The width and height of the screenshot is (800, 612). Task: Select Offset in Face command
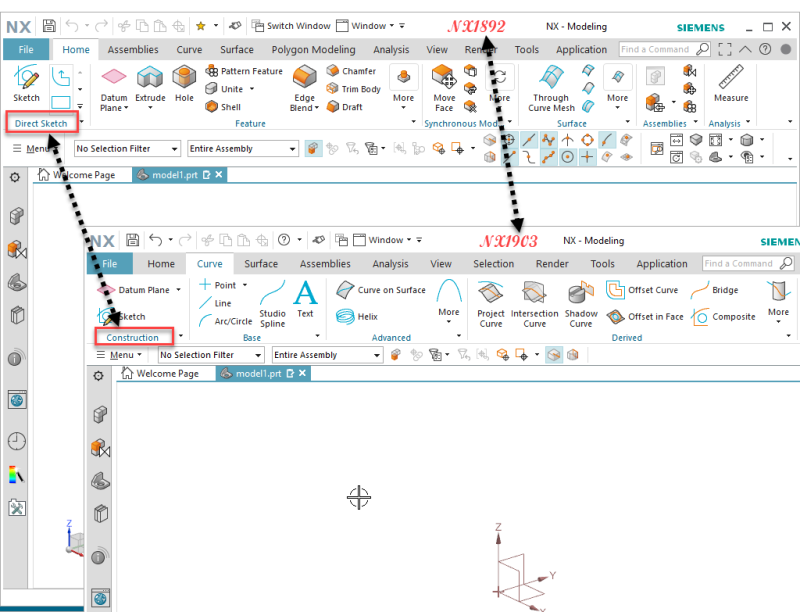(x=645, y=316)
